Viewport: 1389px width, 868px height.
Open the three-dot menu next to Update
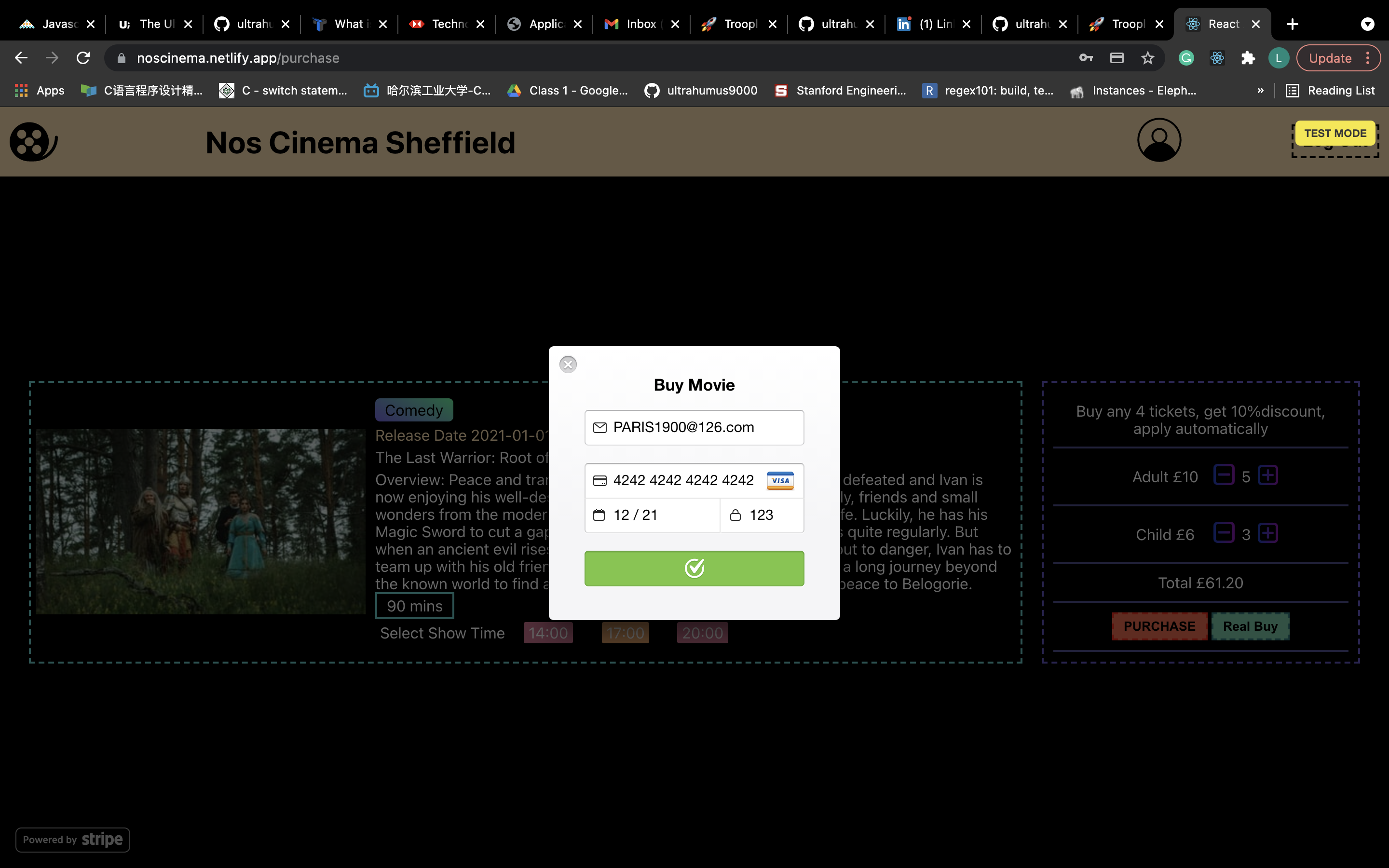1368,57
